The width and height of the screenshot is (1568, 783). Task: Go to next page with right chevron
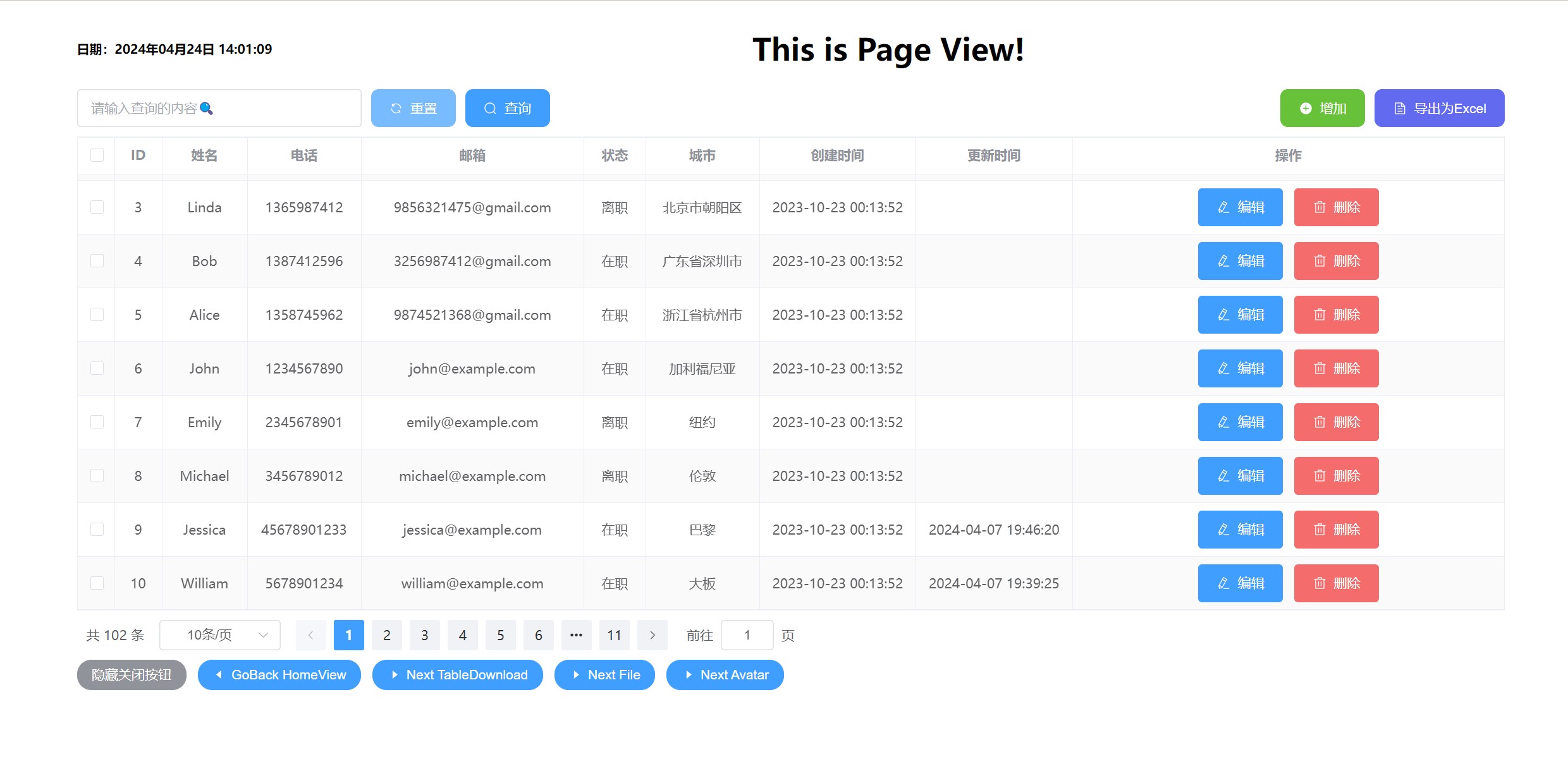point(652,635)
